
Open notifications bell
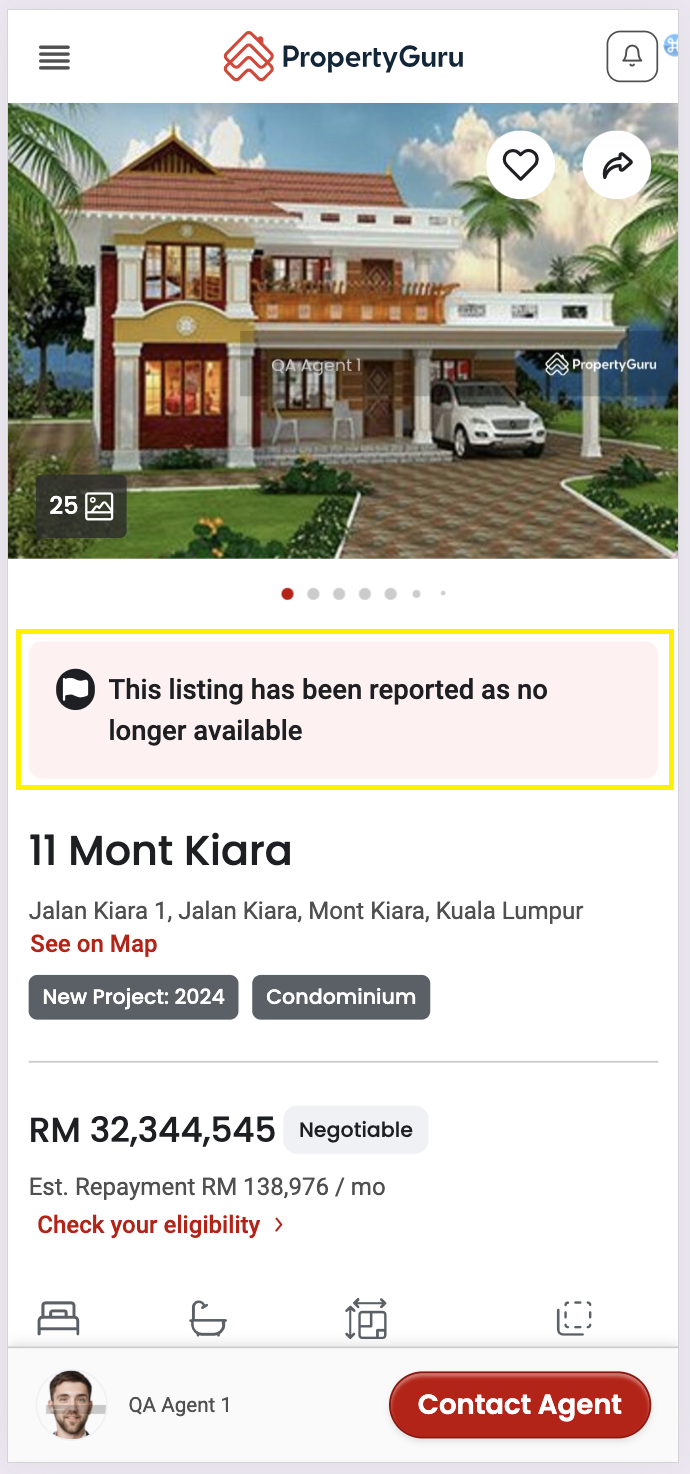tap(632, 56)
